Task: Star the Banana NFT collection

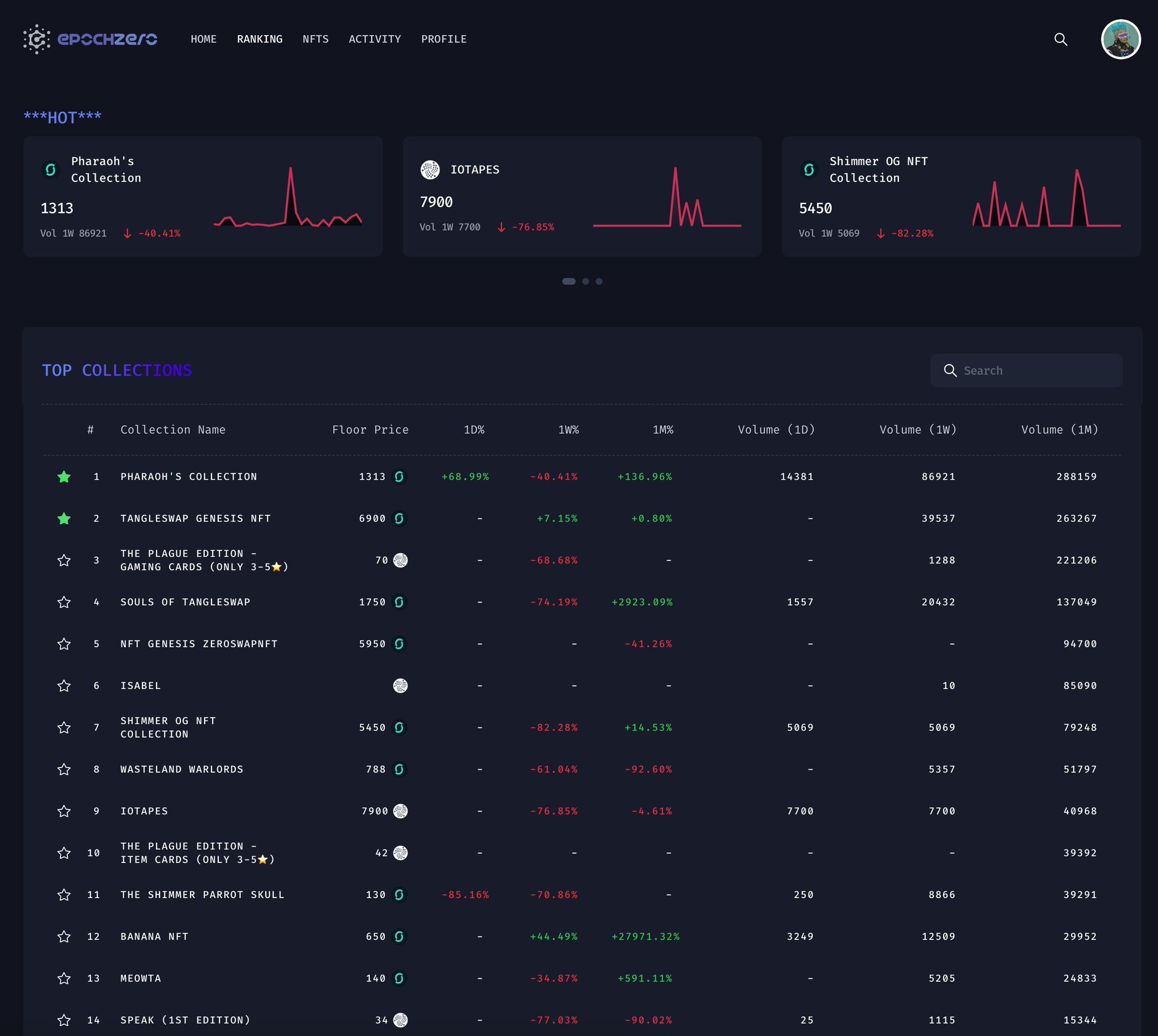Action: tap(64, 937)
